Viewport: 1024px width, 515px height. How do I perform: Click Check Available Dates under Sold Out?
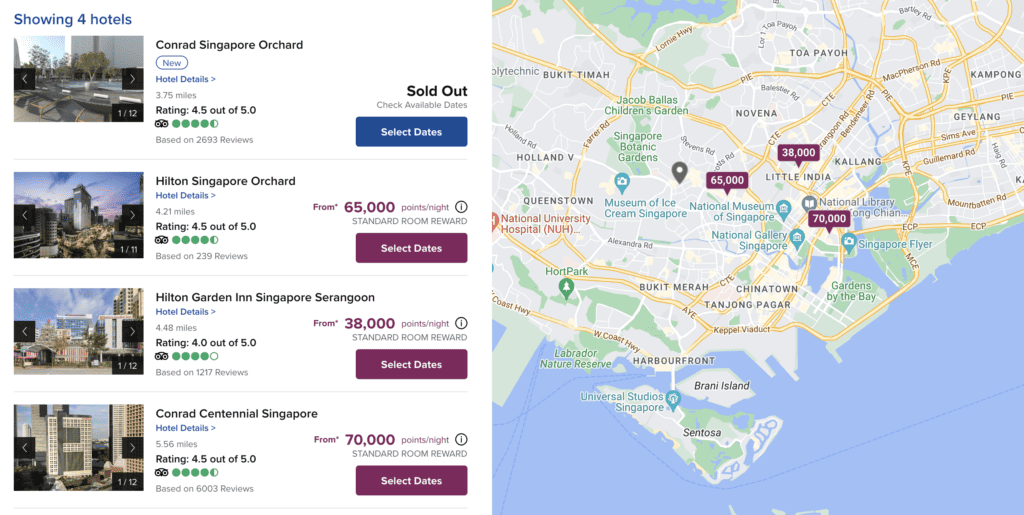[421, 105]
